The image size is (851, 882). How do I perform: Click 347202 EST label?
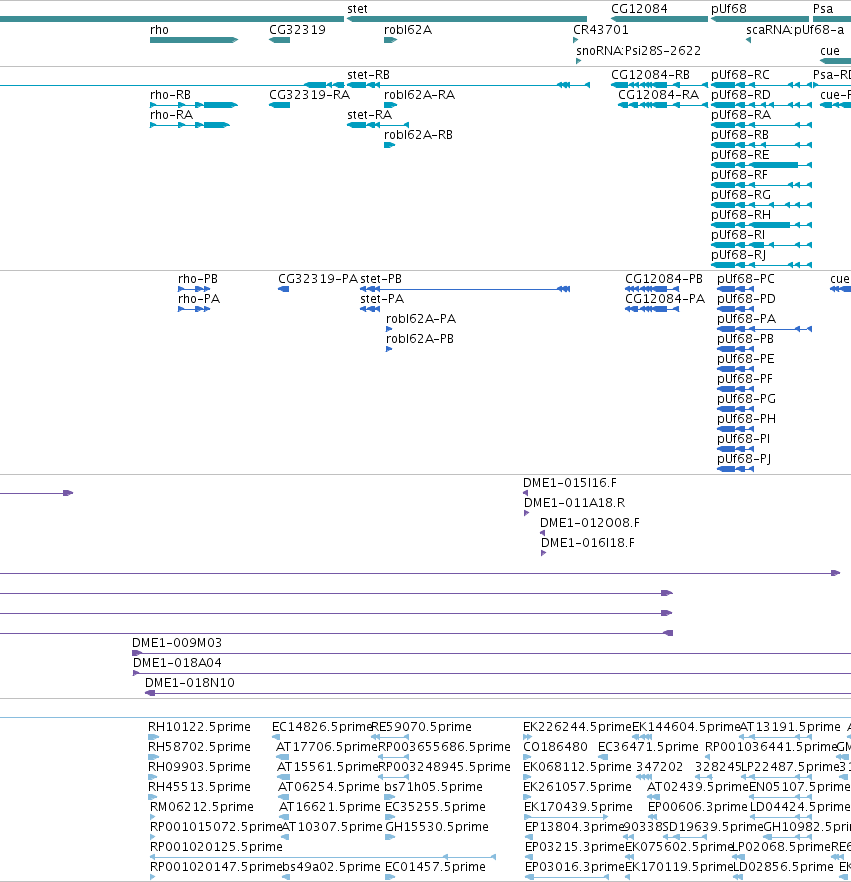[x=659, y=767]
